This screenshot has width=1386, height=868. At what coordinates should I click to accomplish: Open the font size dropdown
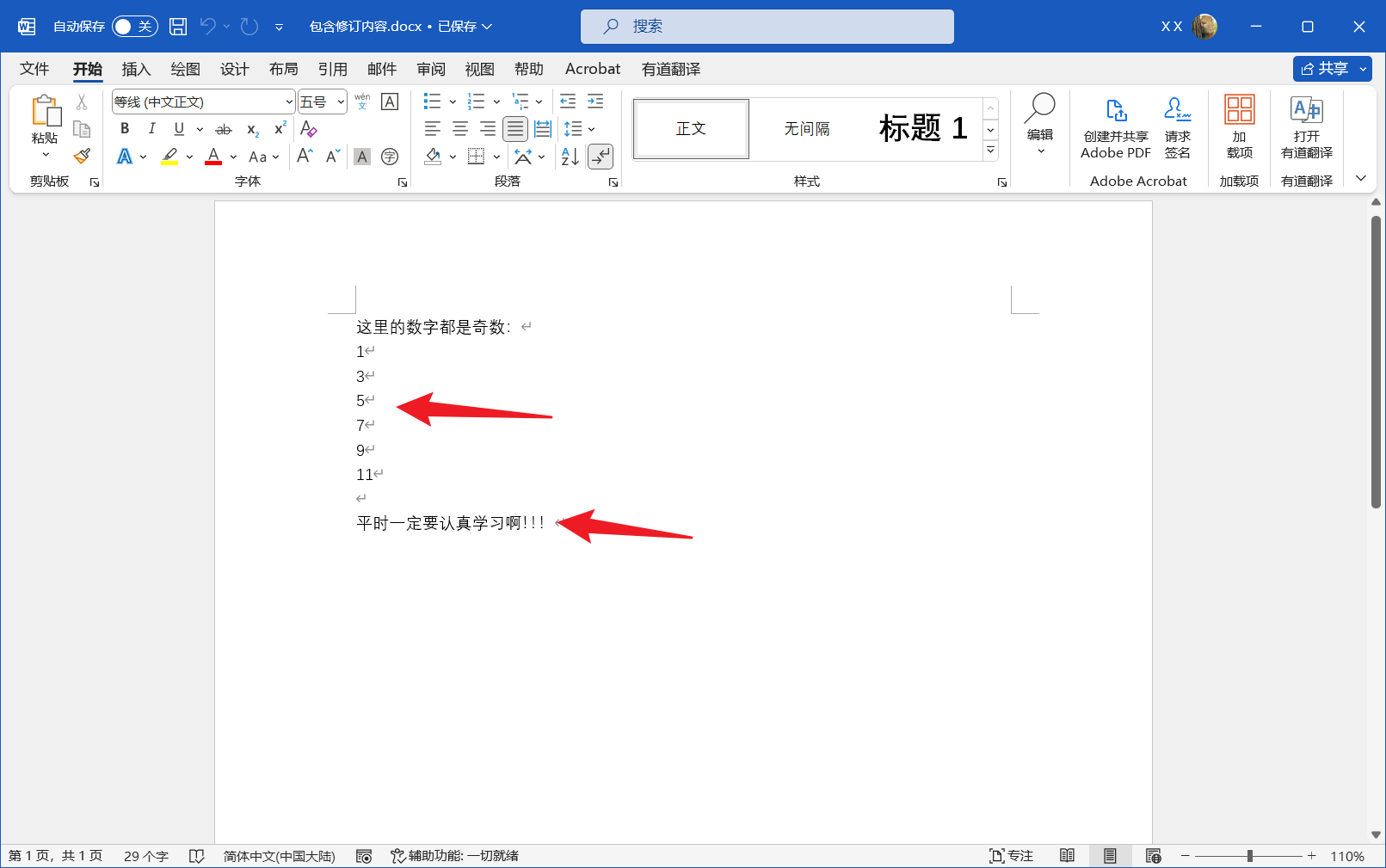click(x=339, y=101)
